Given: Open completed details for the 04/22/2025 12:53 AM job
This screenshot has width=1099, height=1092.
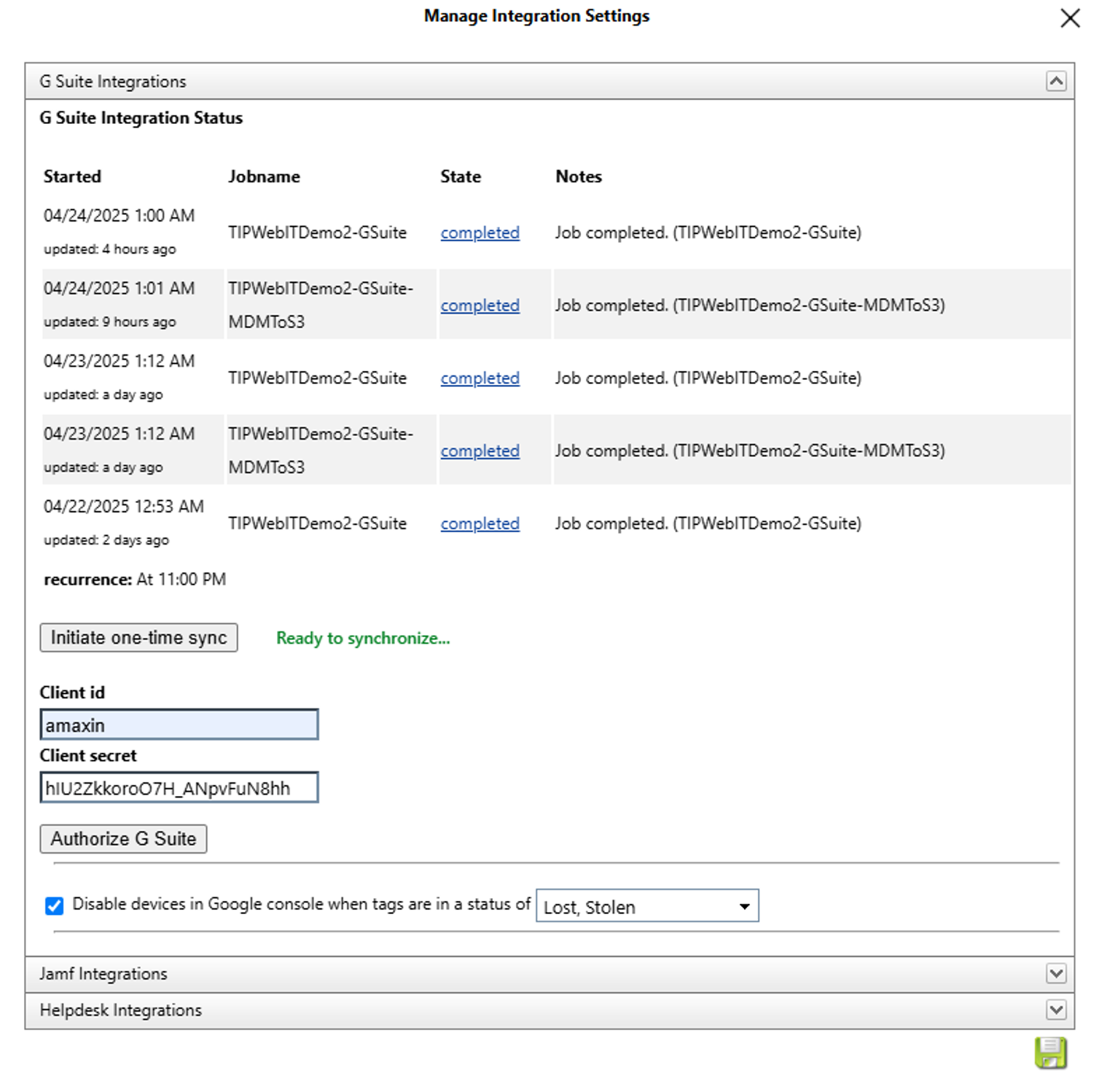Looking at the screenshot, I should coord(479,523).
